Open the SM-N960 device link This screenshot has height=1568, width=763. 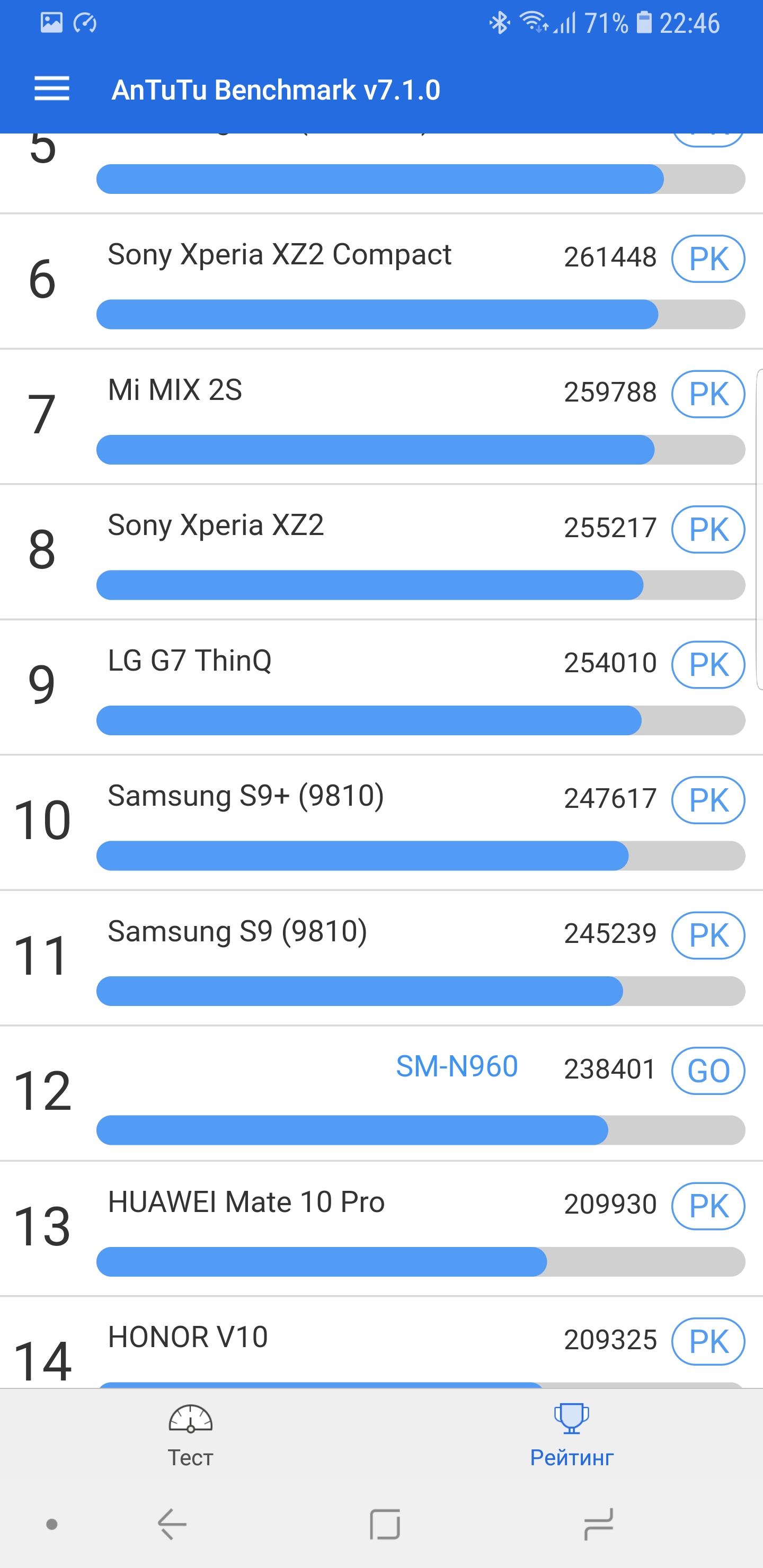(457, 1067)
